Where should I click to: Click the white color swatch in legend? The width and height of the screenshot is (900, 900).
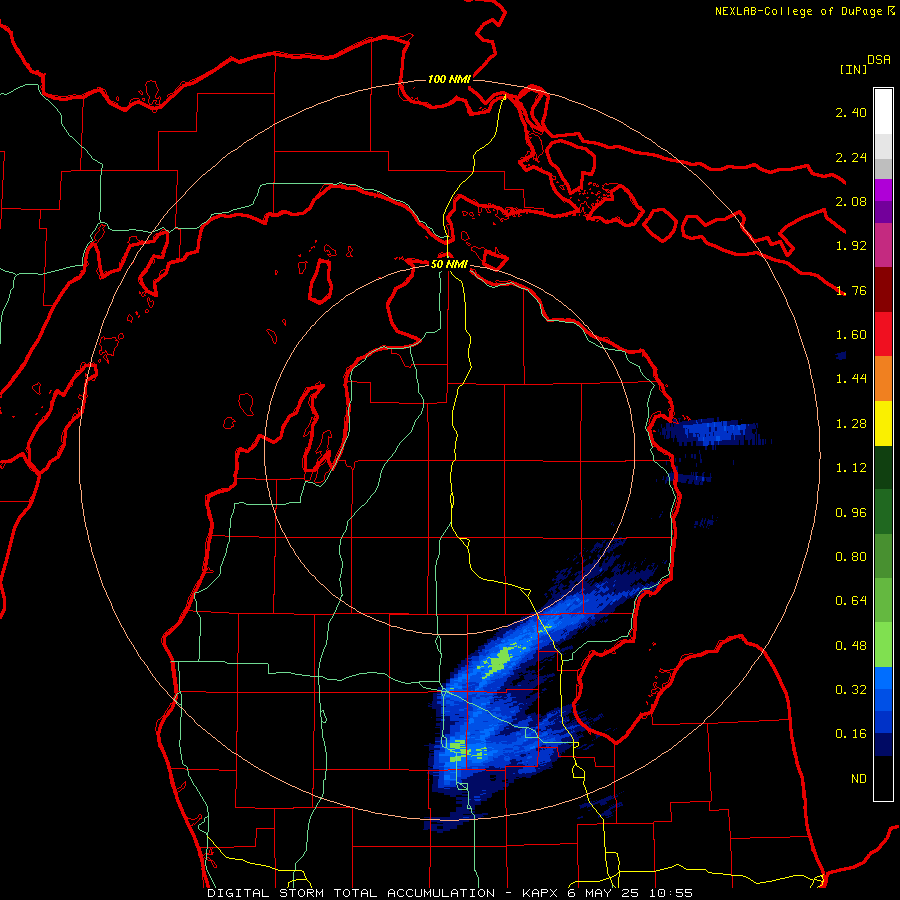[x=883, y=112]
